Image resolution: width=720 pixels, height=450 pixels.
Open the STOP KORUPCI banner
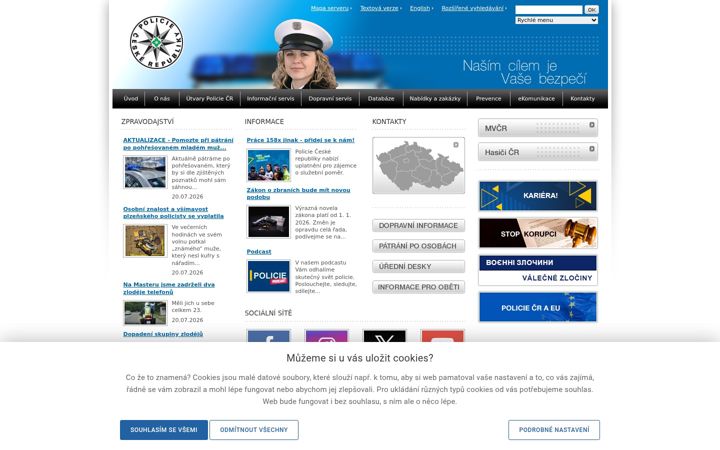pos(538,233)
